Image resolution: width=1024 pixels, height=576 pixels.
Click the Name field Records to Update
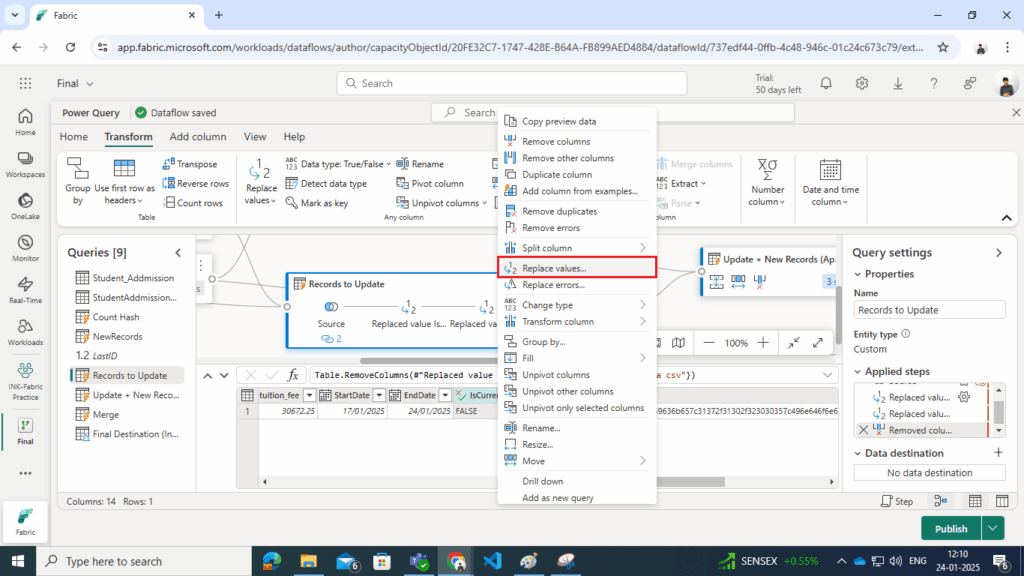pyautogui.click(x=929, y=310)
